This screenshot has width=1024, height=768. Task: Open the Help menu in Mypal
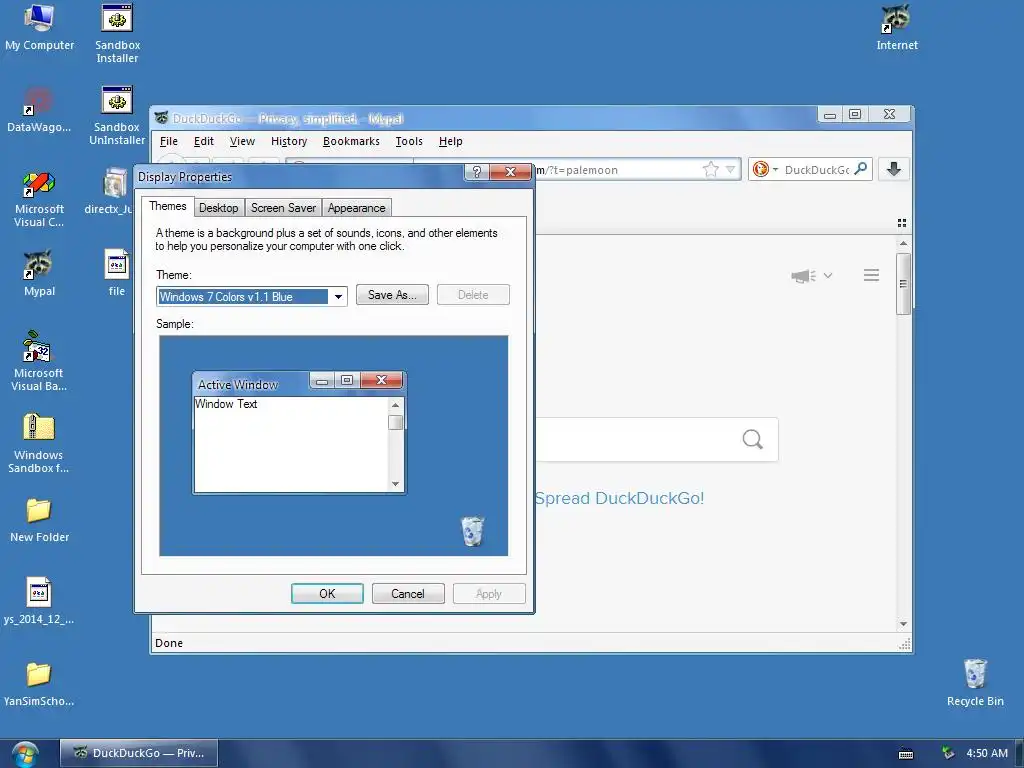pyautogui.click(x=451, y=141)
